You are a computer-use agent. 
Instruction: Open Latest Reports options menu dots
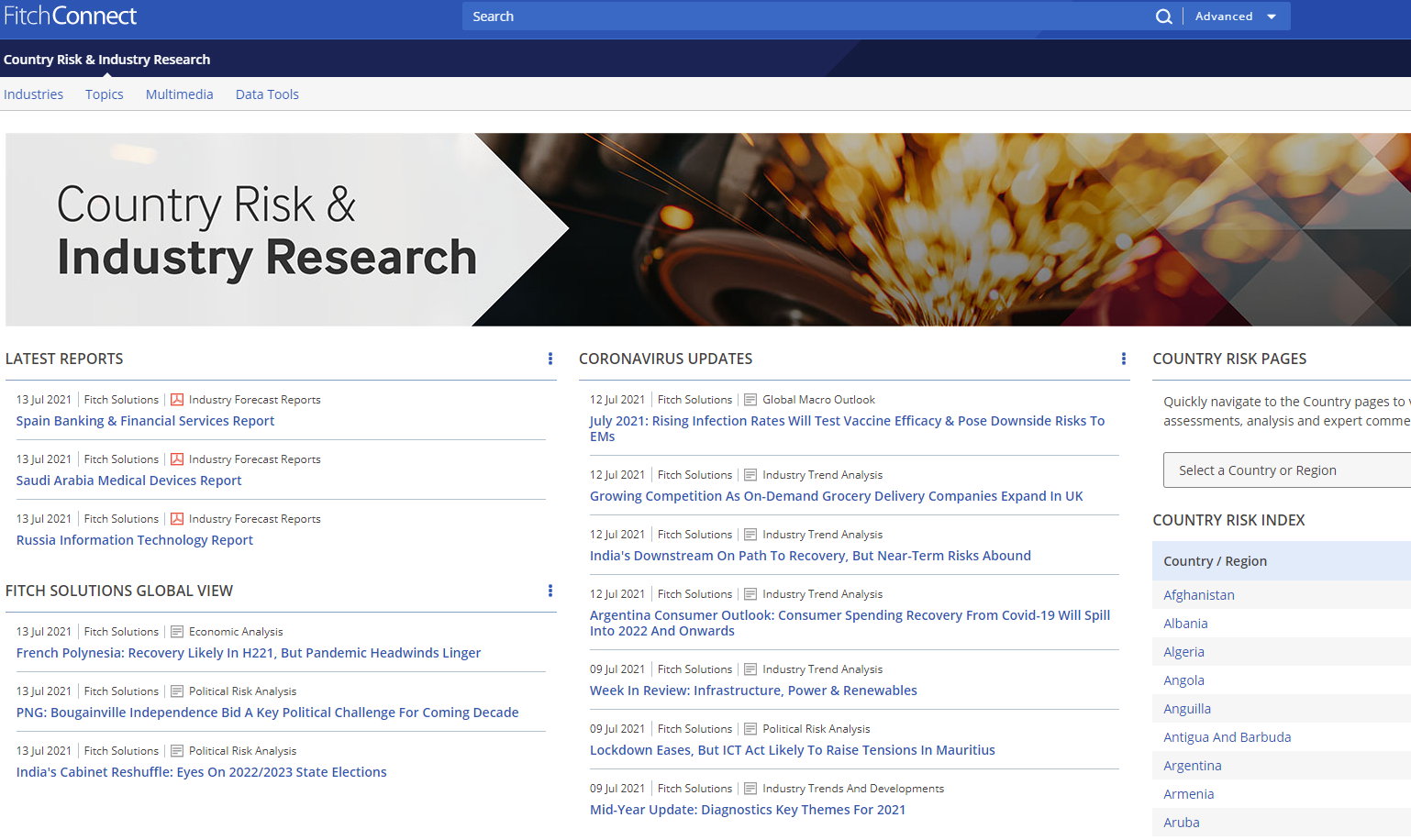pyautogui.click(x=550, y=359)
